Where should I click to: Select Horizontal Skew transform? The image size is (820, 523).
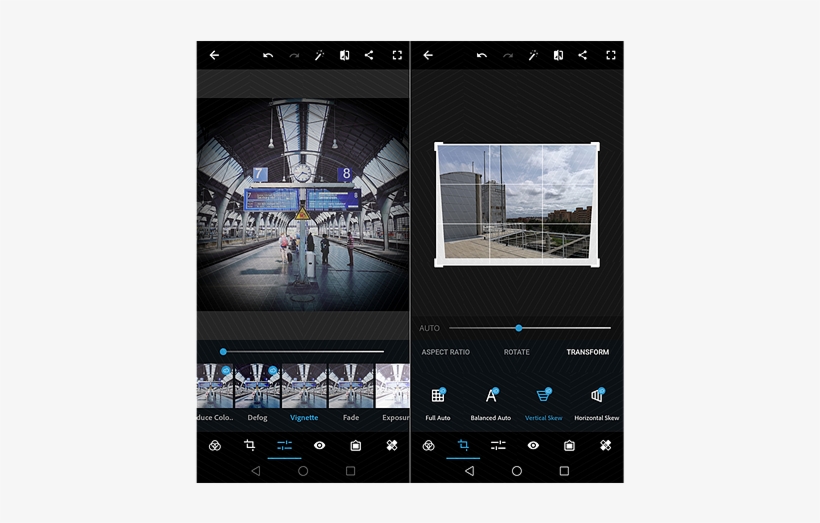pos(597,404)
